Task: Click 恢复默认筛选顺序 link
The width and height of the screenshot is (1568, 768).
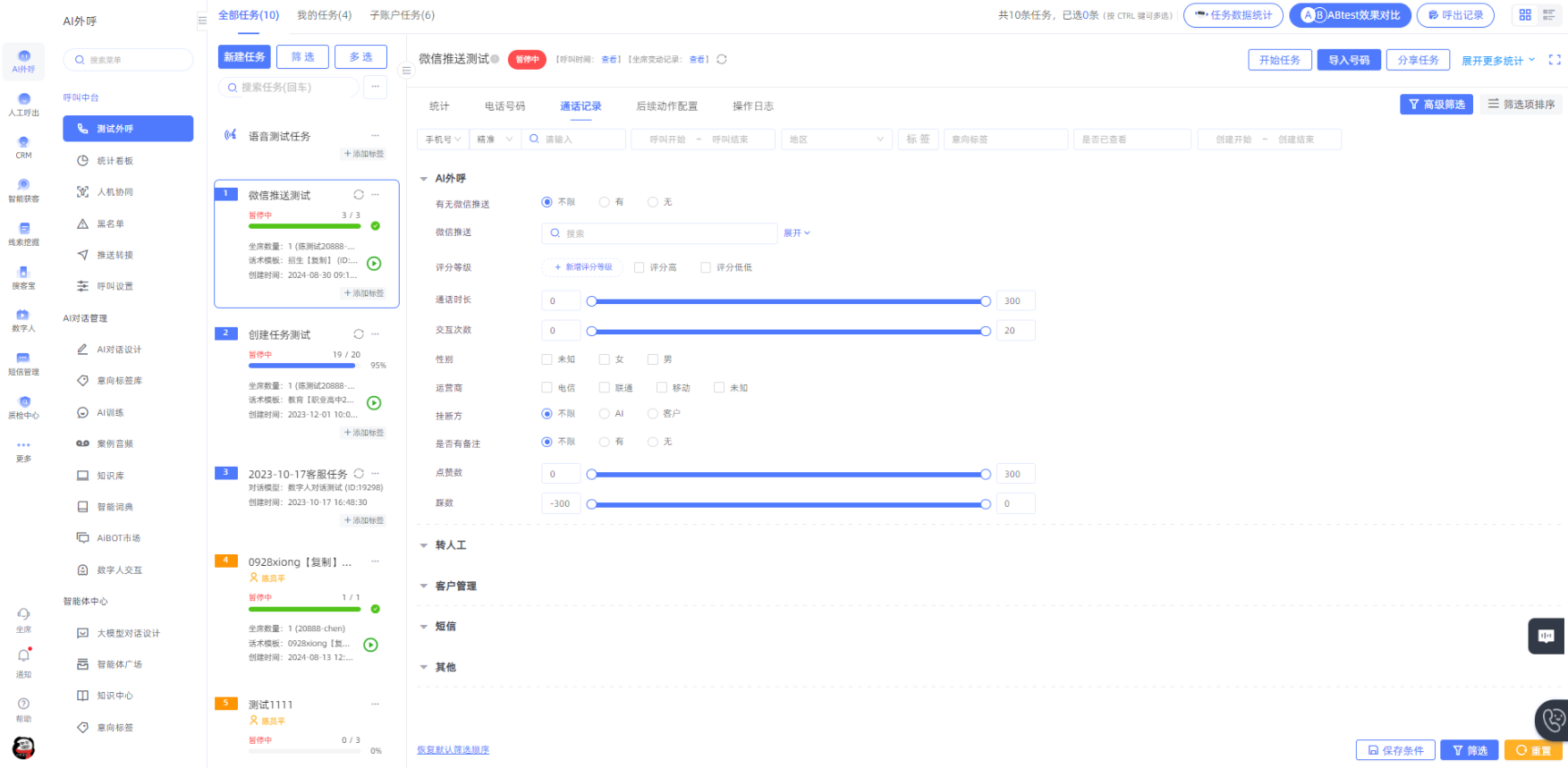Action: [453, 750]
